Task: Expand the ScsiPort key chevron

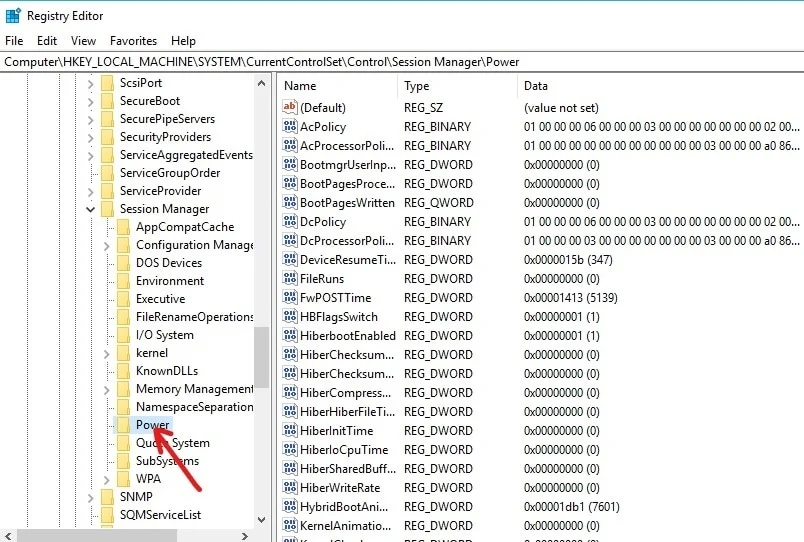Action: point(91,83)
